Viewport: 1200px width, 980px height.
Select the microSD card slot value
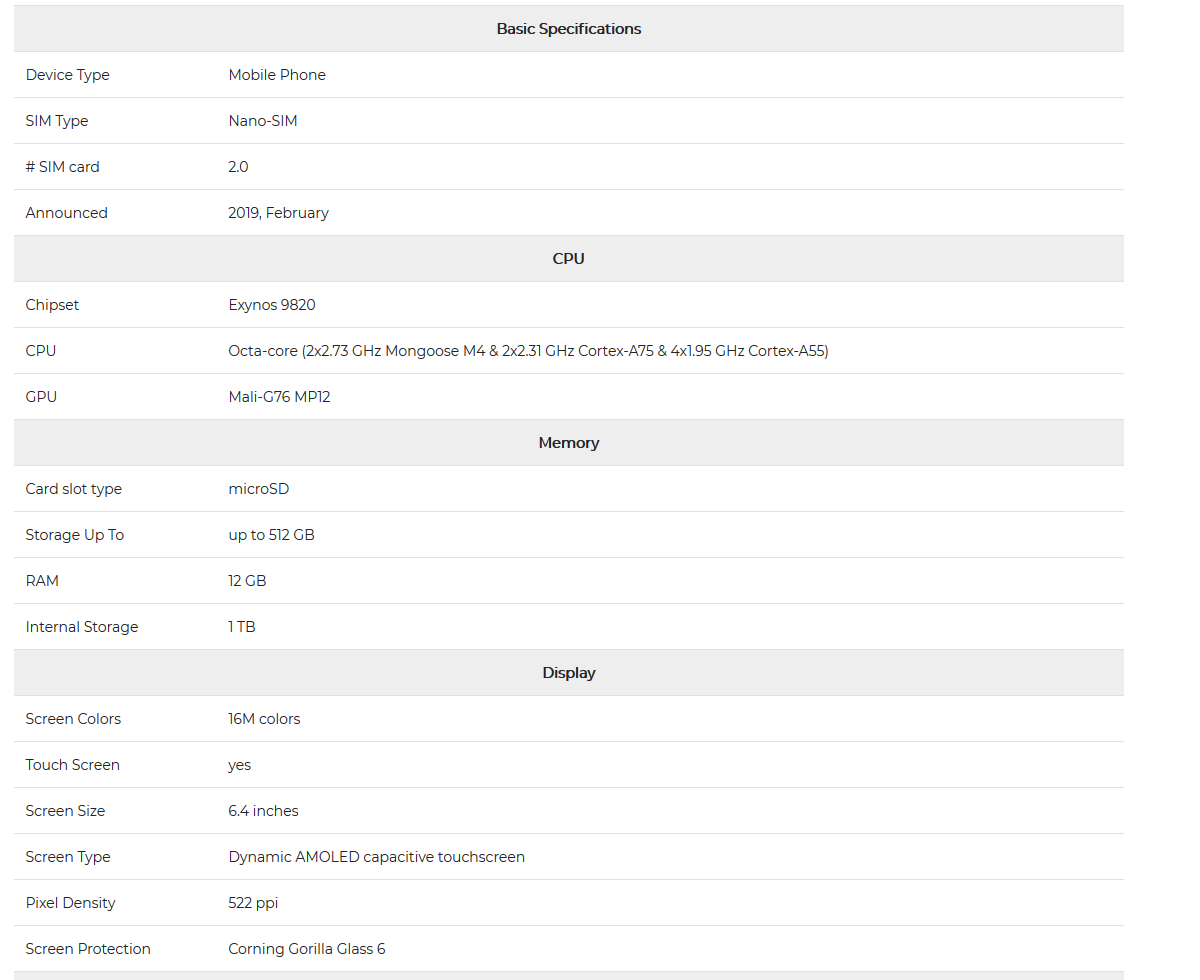click(259, 489)
